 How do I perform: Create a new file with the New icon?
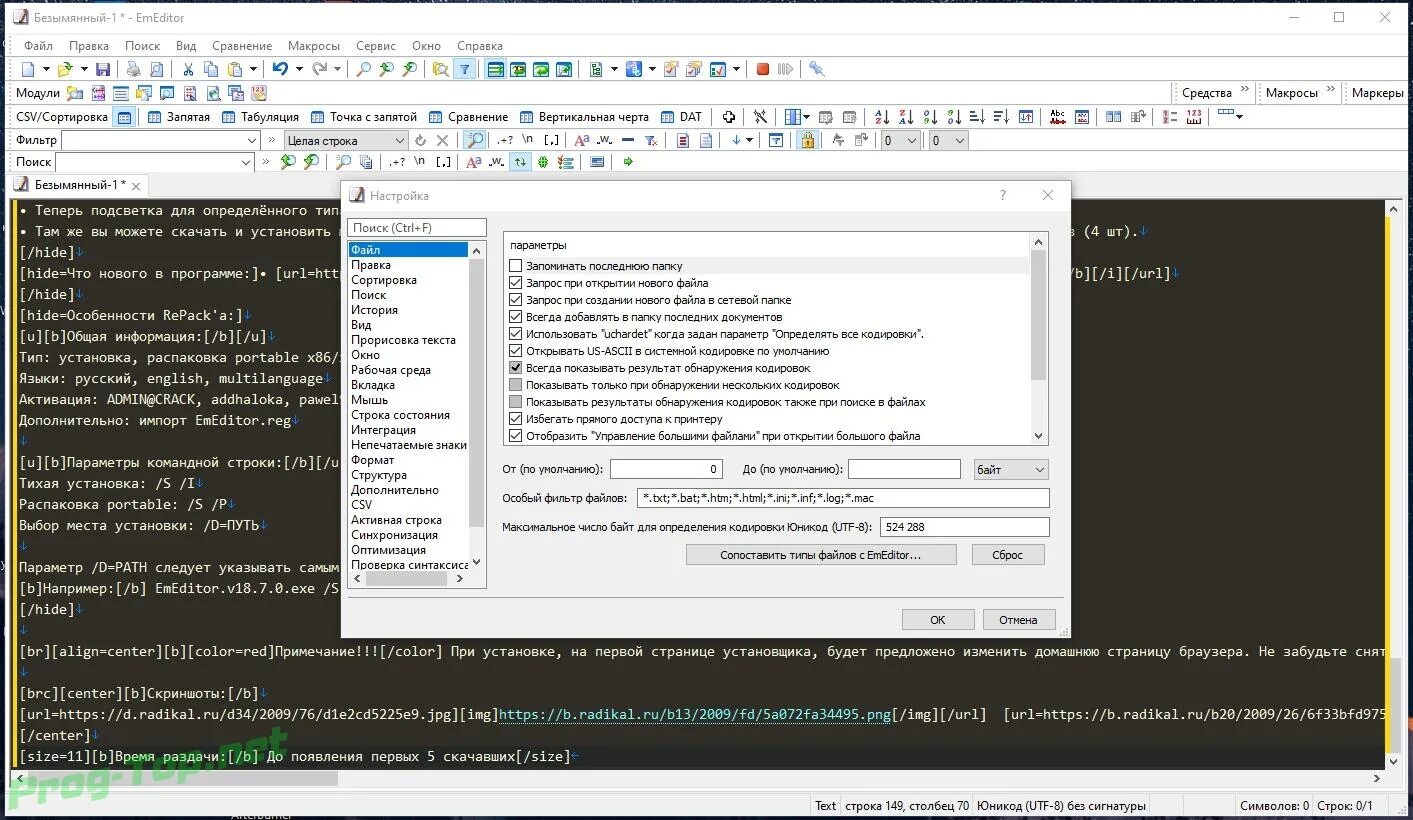click(x=27, y=69)
